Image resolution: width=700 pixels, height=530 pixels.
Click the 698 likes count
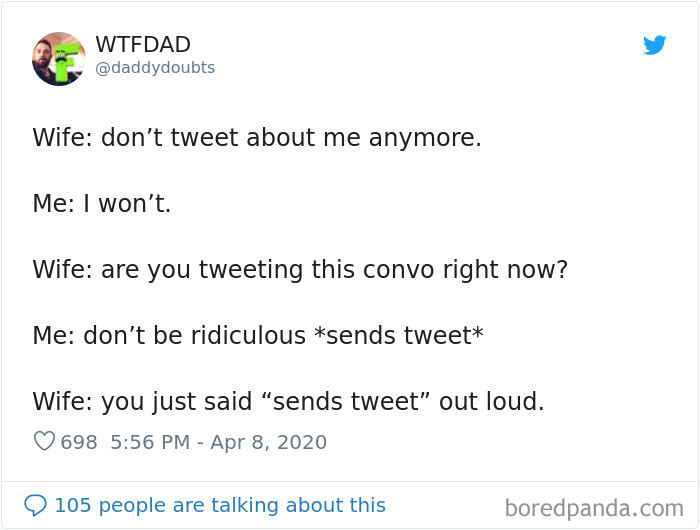(79, 441)
